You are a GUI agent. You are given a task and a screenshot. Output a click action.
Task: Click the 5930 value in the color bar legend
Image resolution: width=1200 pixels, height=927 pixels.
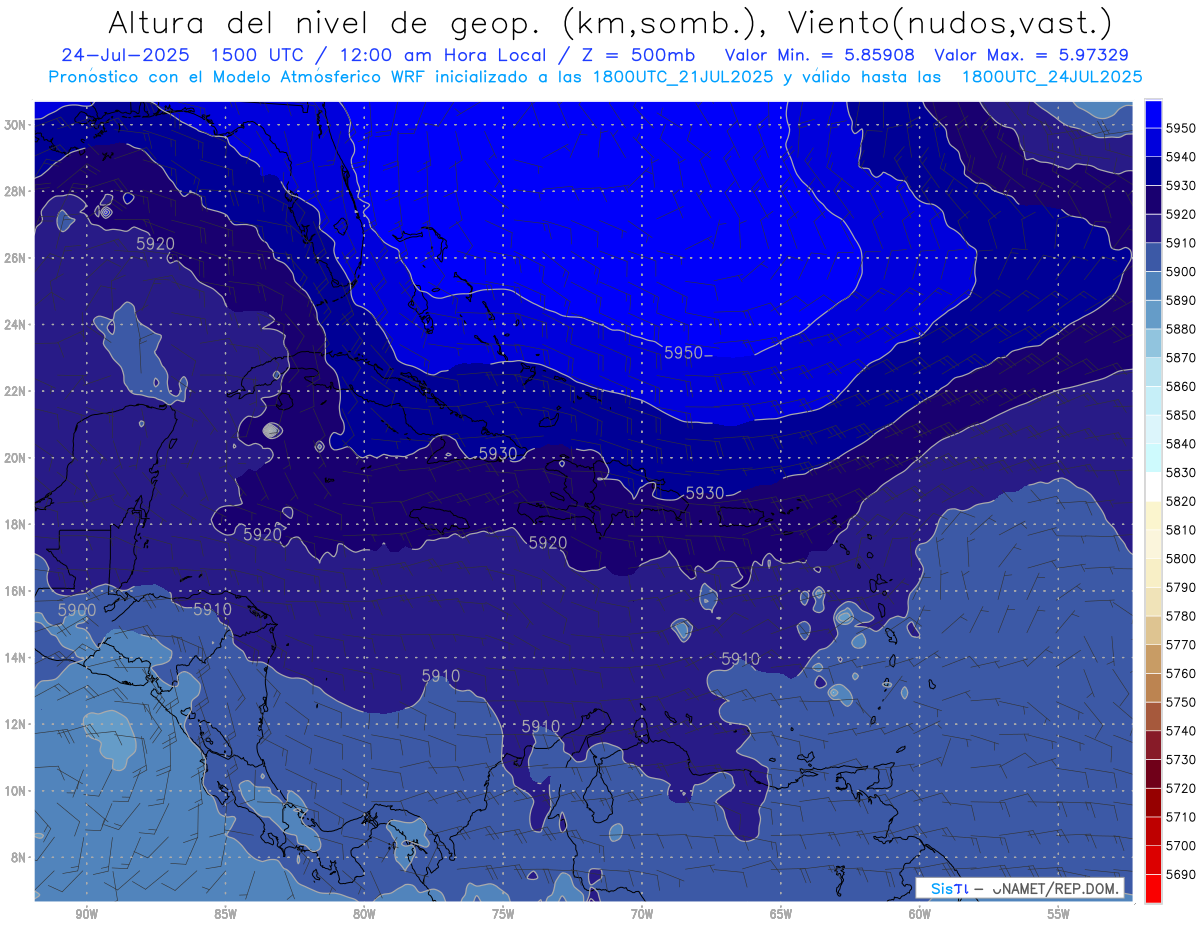1180,185
